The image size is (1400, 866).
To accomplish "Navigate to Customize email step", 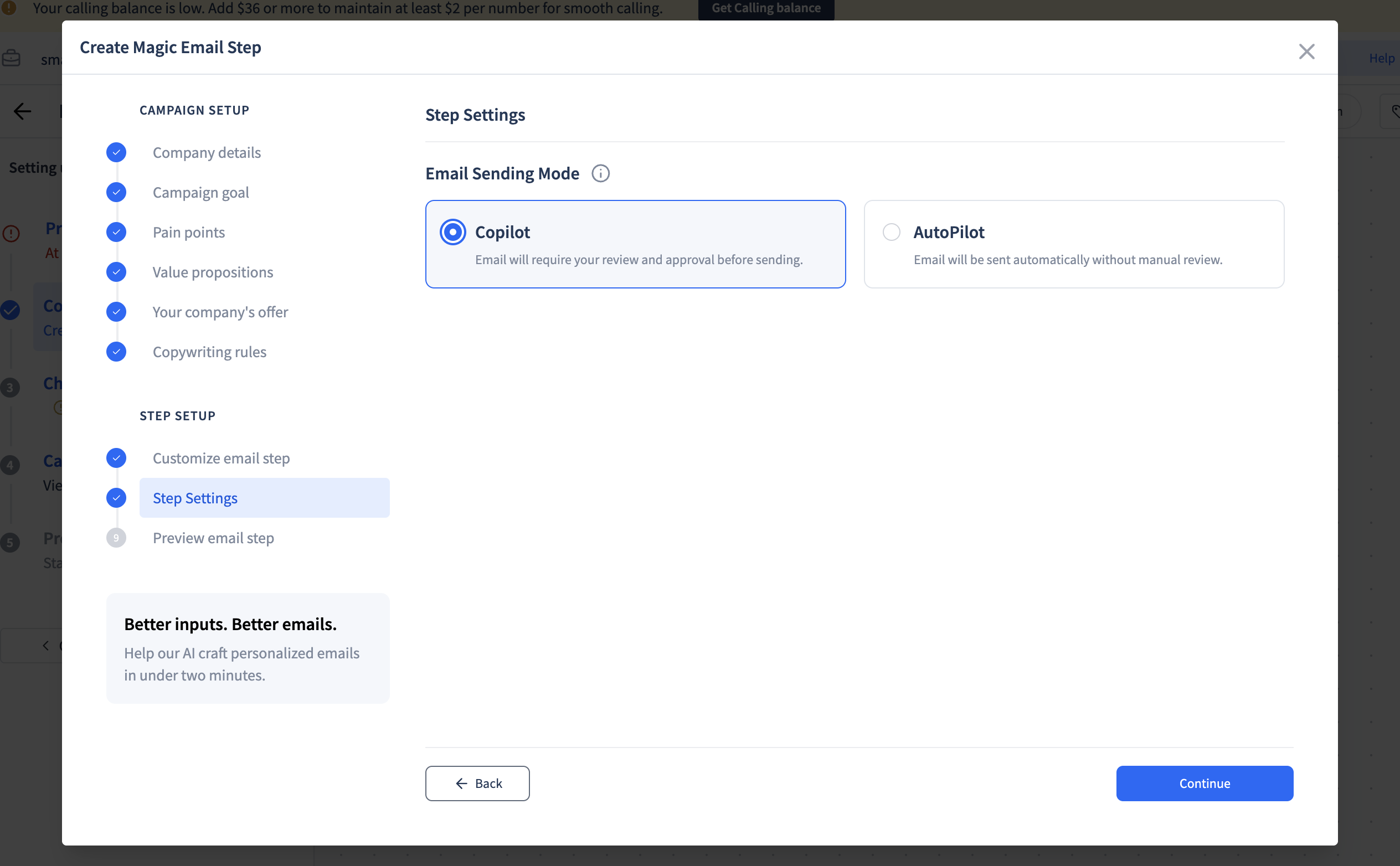I will (221, 458).
